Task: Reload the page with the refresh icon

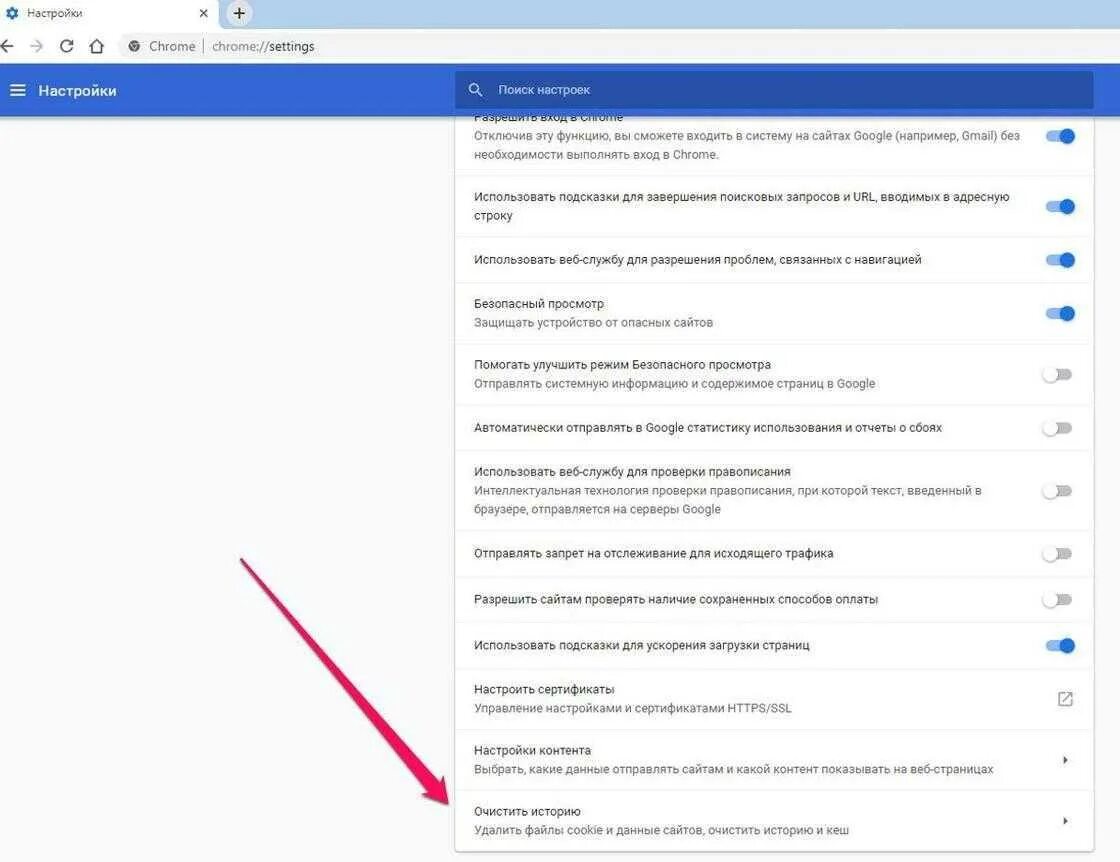Action: (x=66, y=46)
